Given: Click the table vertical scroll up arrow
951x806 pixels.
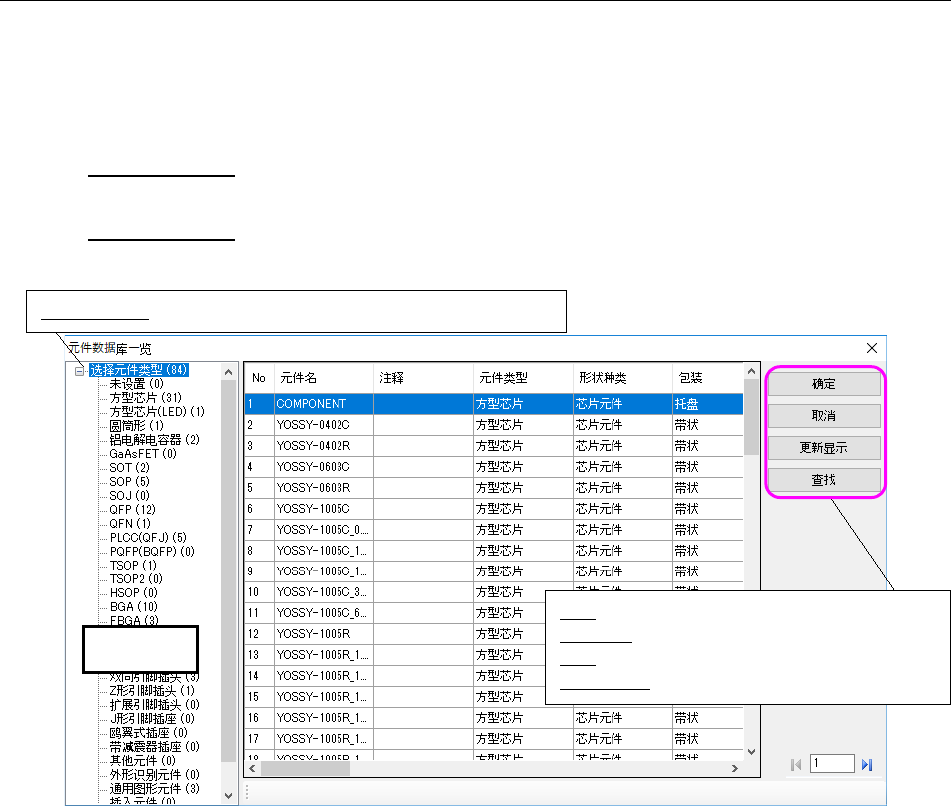Looking at the screenshot, I should click(x=751, y=371).
